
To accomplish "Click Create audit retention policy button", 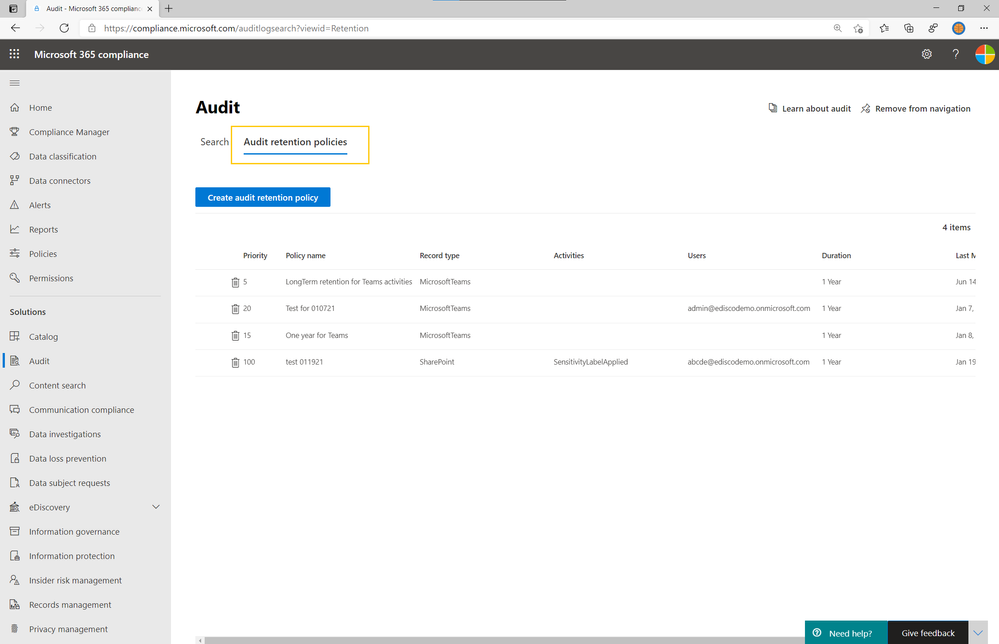I will [262, 197].
